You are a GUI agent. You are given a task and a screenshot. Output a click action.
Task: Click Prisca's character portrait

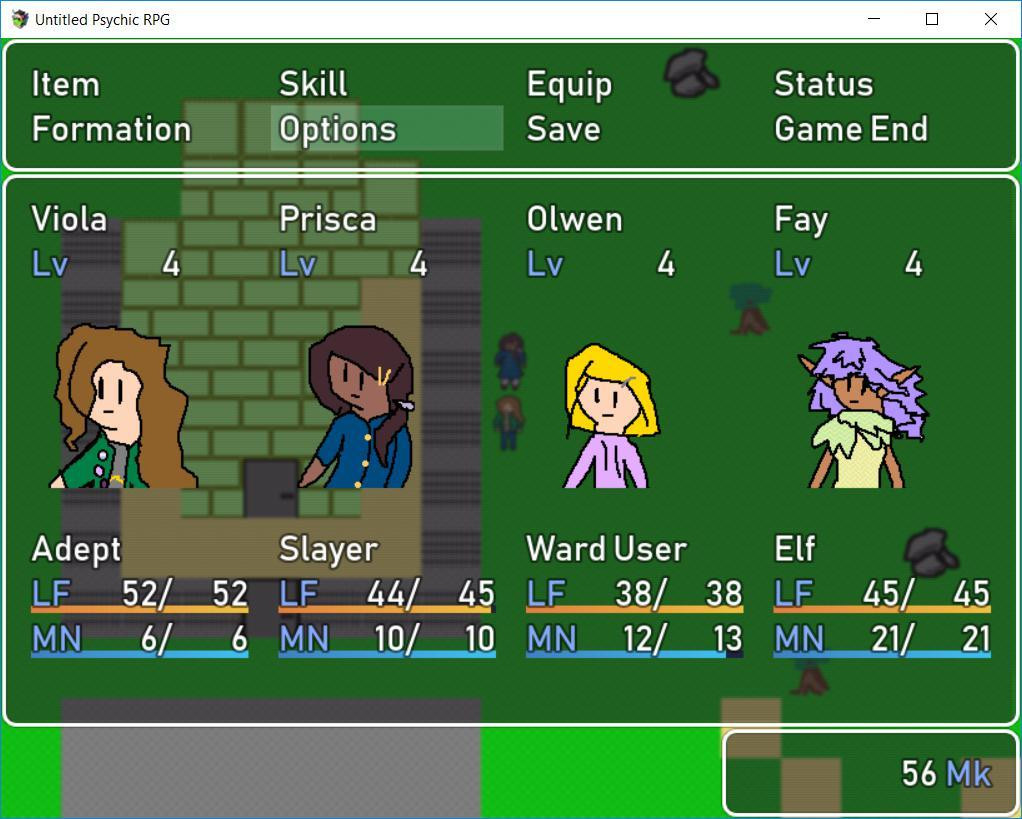[x=357, y=407]
